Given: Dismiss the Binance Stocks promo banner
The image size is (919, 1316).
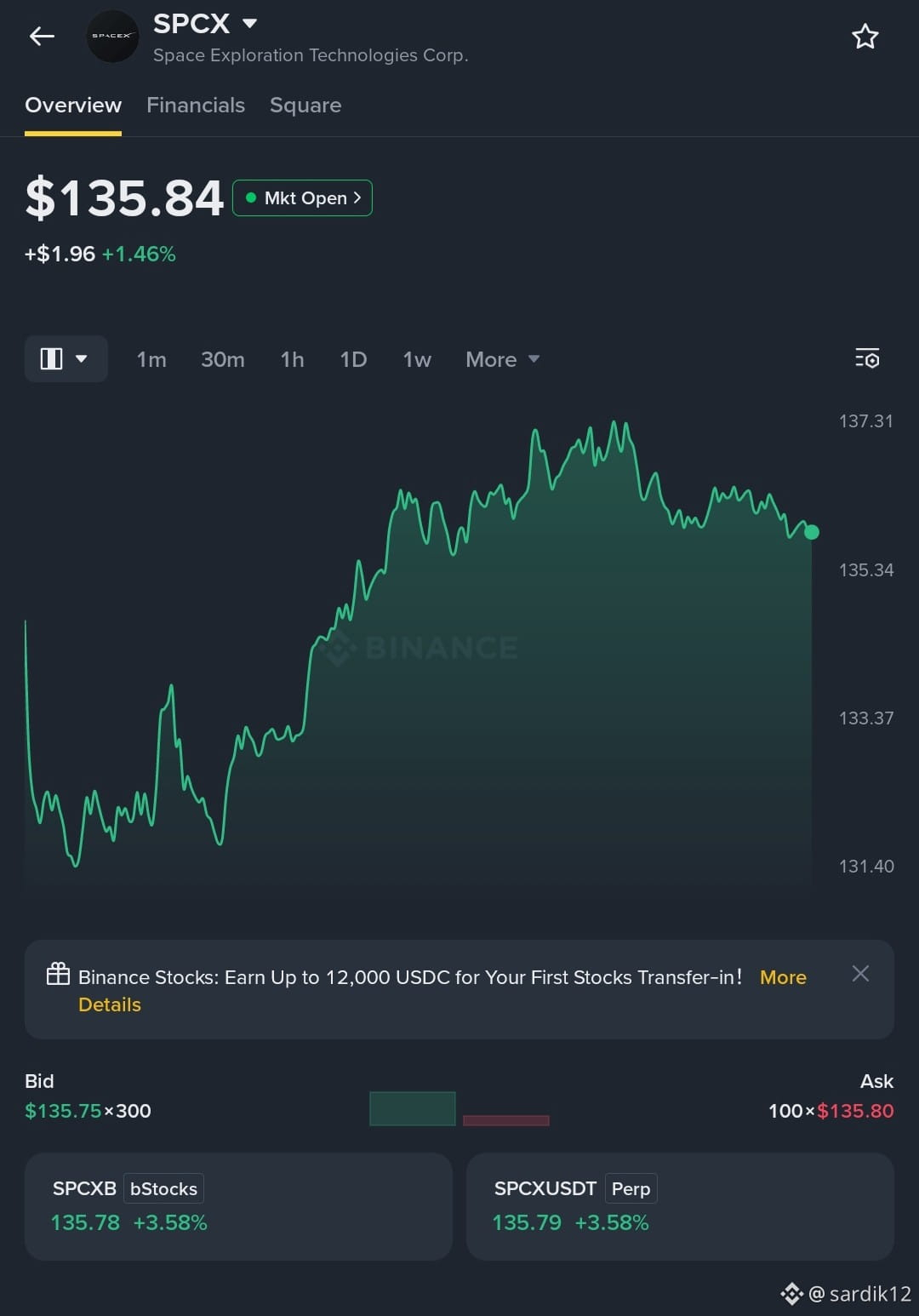Looking at the screenshot, I should tap(860, 973).
